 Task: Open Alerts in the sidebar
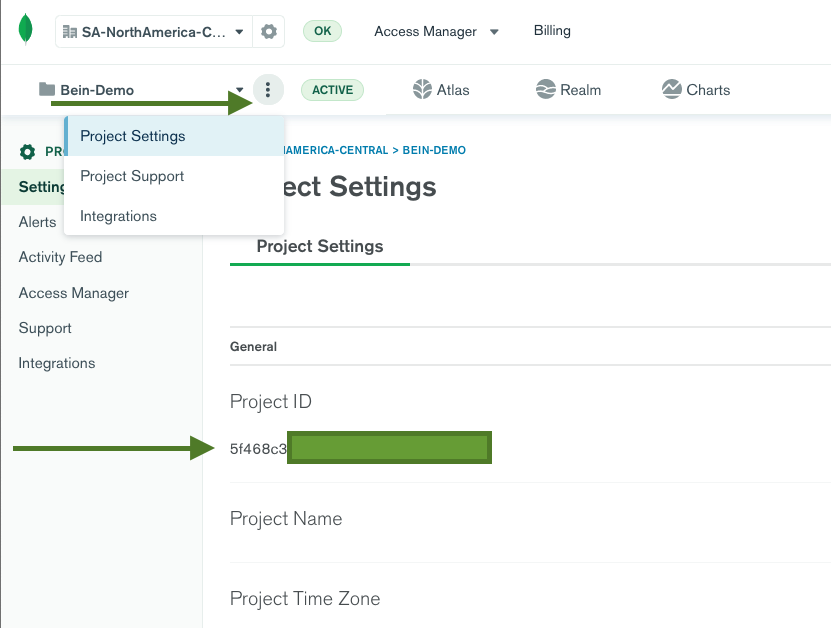(x=37, y=222)
